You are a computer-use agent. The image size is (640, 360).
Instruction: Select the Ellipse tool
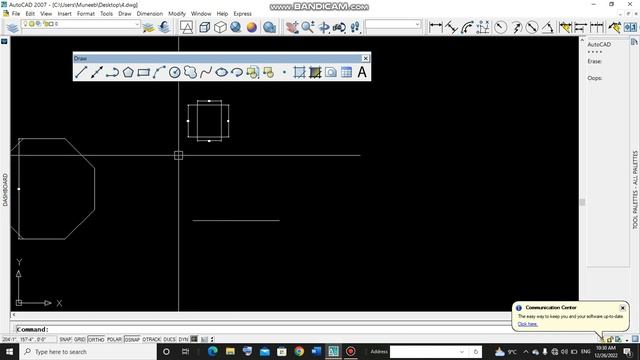[x=221, y=72]
